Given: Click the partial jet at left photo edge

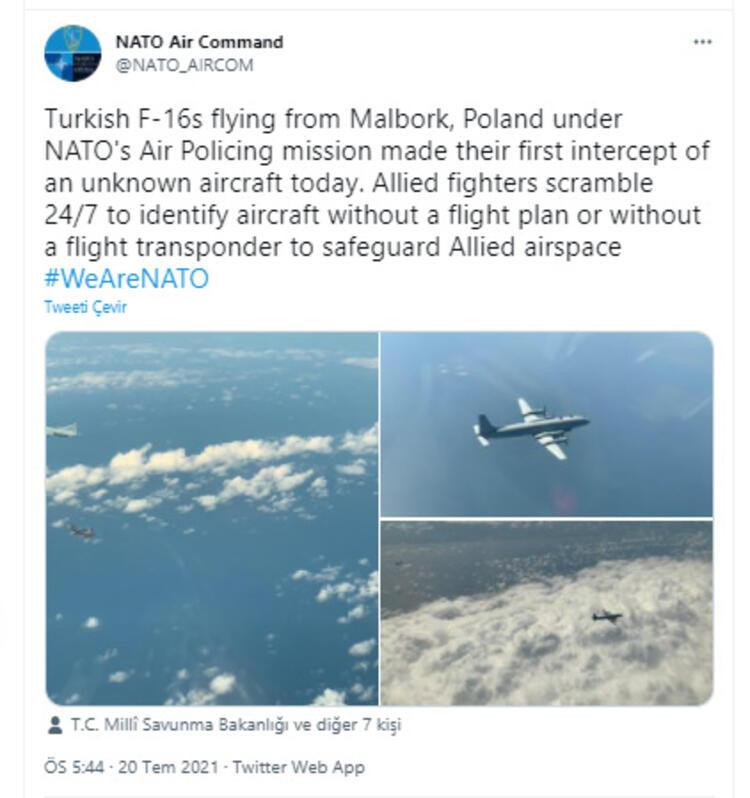Looking at the screenshot, I should click(62, 431).
